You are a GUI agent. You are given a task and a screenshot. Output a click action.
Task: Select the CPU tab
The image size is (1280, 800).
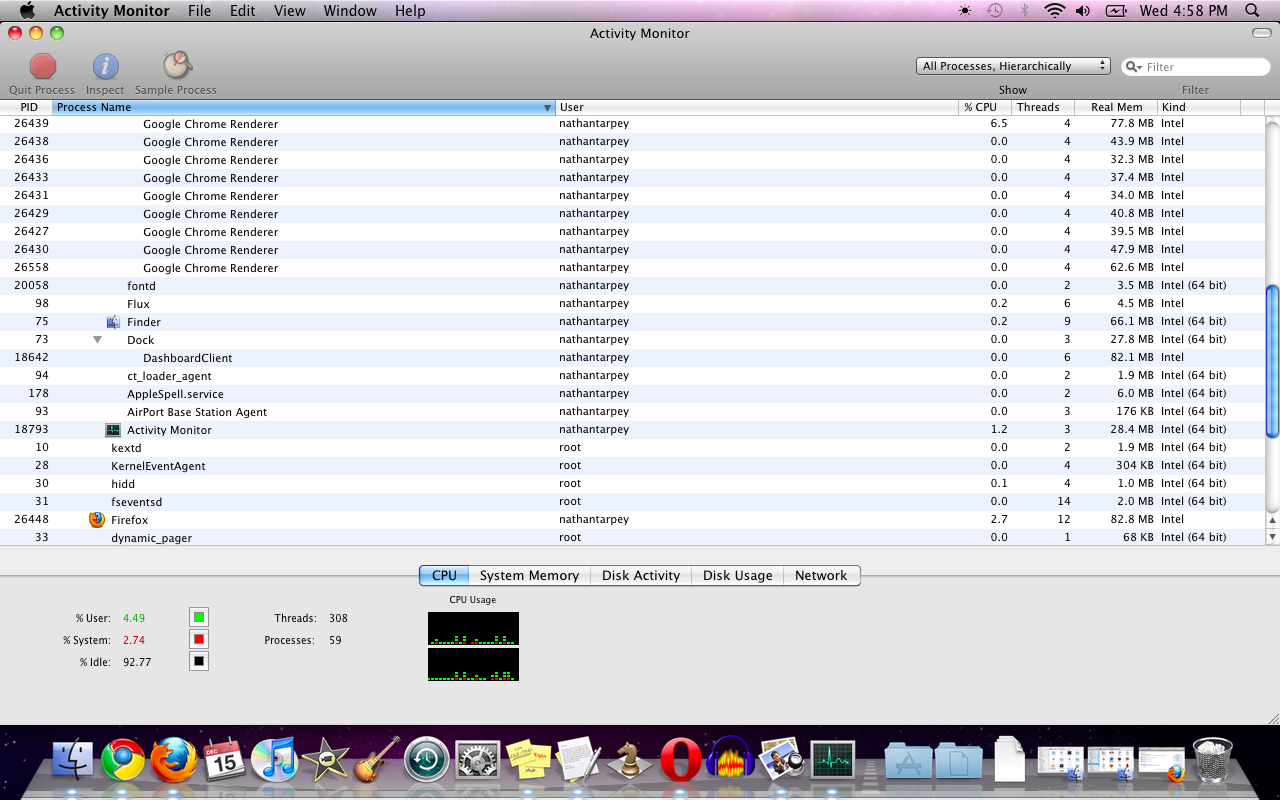tap(444, 576)
